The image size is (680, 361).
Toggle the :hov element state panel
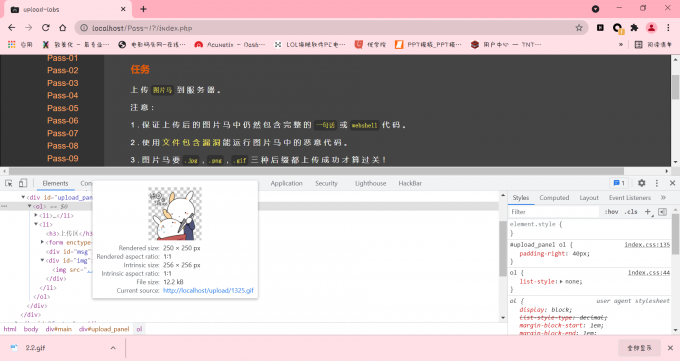tap(611, 212)
